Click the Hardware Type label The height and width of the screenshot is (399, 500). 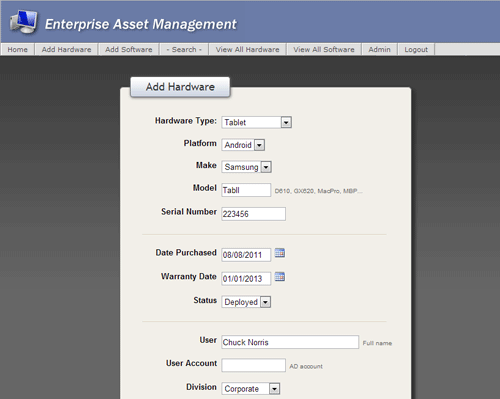click(x=186, y=121)
